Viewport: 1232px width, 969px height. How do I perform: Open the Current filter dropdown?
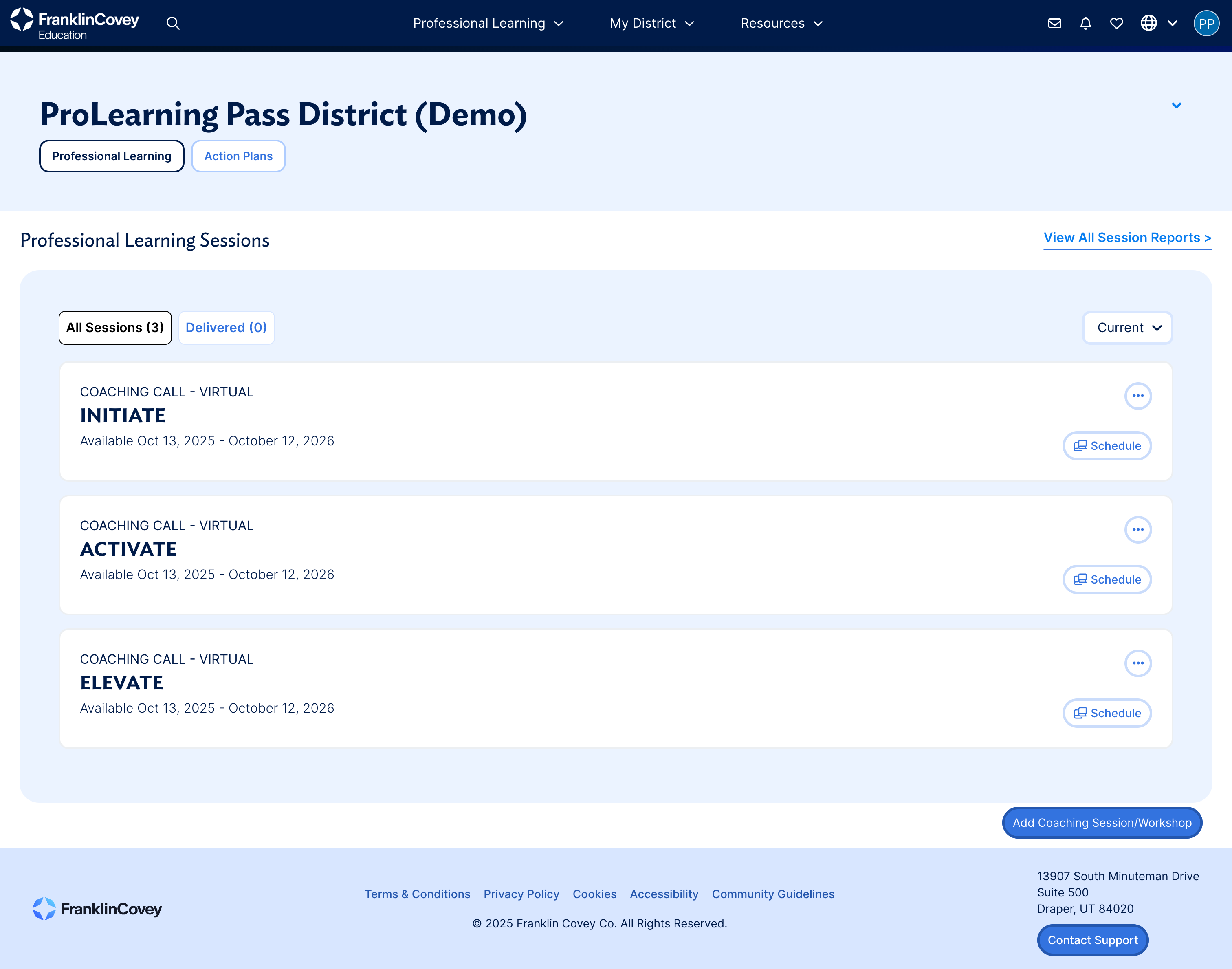1128,328
